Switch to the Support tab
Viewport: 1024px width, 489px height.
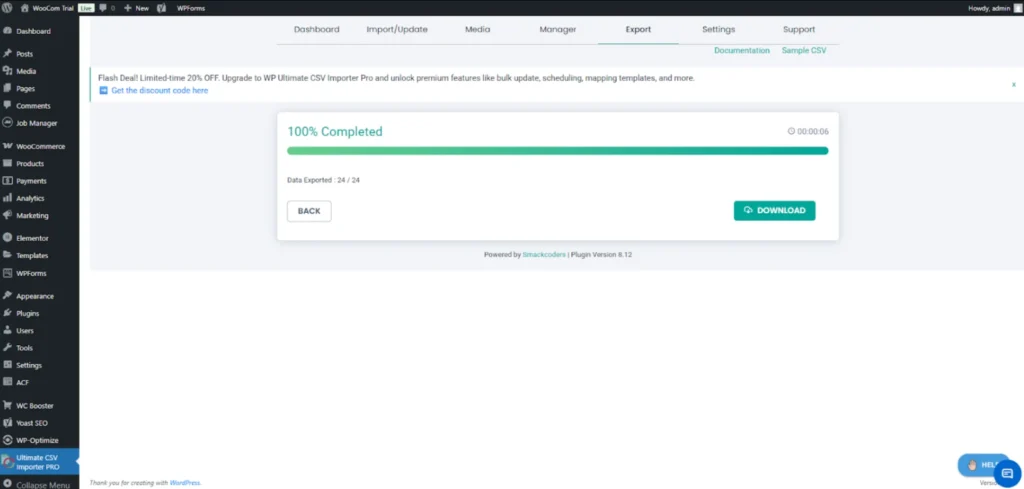799,29
